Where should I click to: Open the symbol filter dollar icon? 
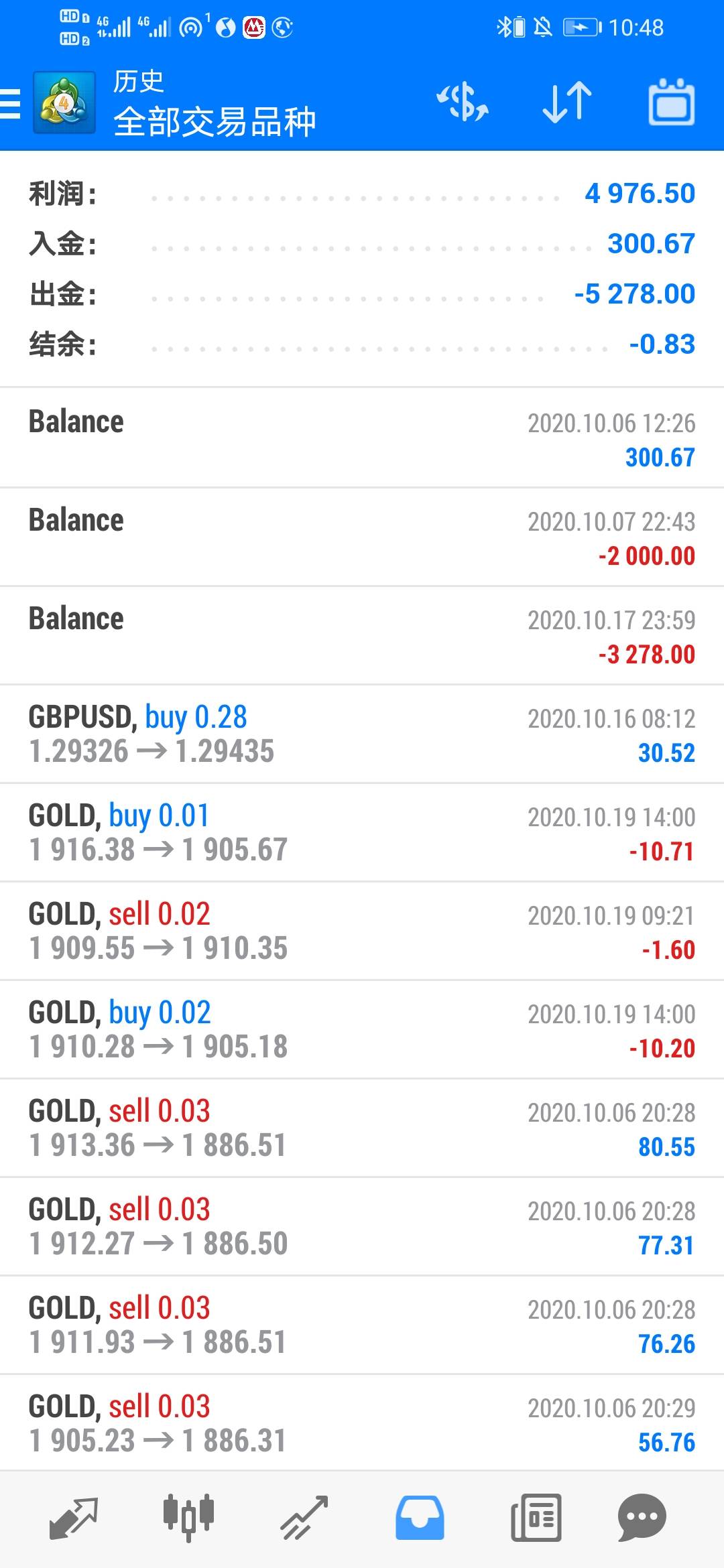[x=463, y=103]
